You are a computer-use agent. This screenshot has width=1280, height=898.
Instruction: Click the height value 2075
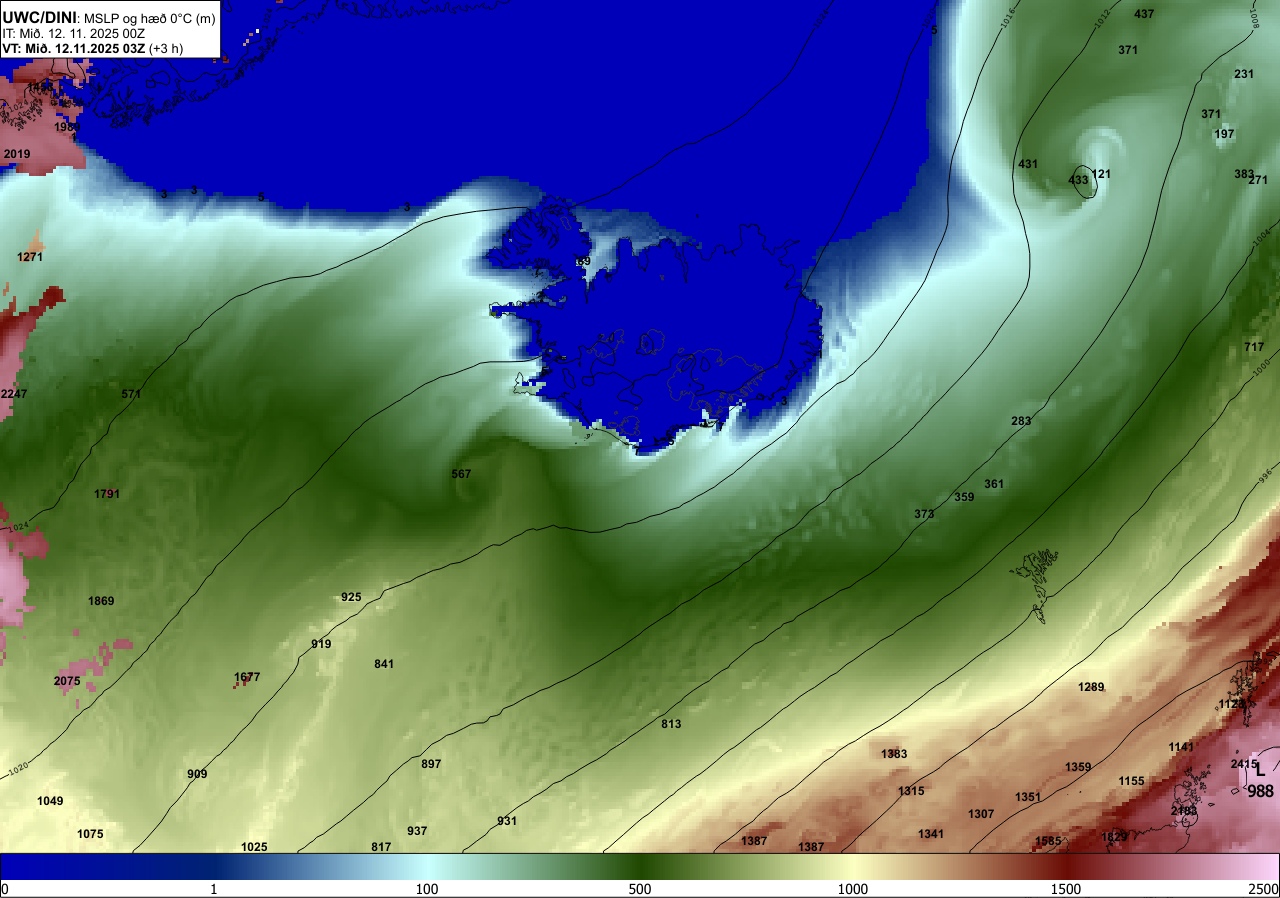pyautogui.click(x=67, y=681)
